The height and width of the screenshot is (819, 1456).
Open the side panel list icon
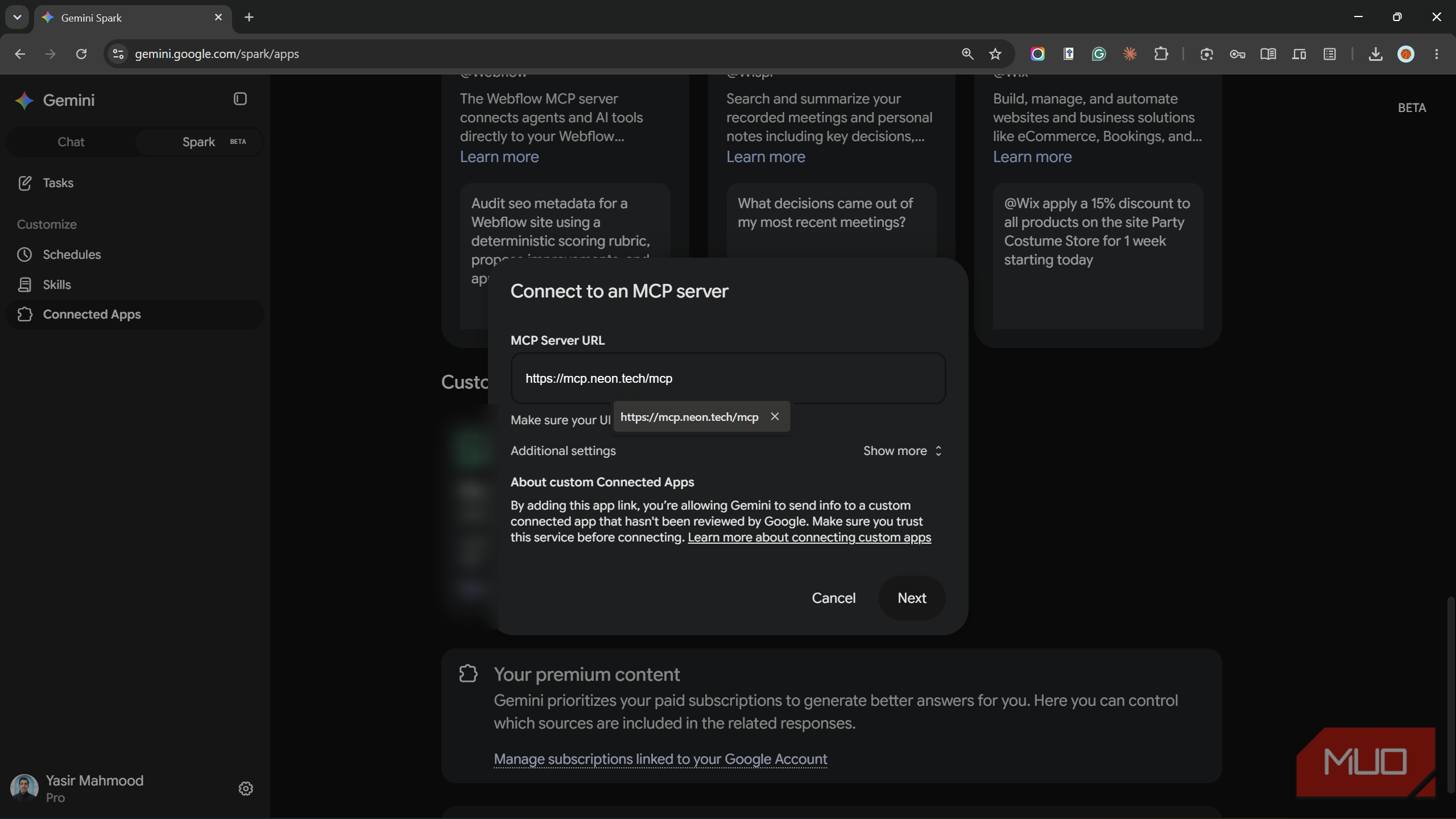[x=1329, y=54]
